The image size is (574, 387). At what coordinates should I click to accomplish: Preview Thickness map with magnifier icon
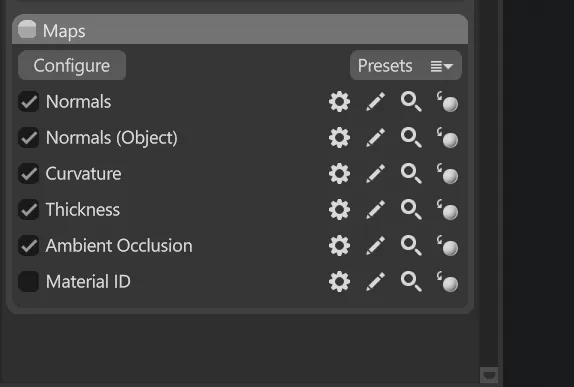point(411,209)
